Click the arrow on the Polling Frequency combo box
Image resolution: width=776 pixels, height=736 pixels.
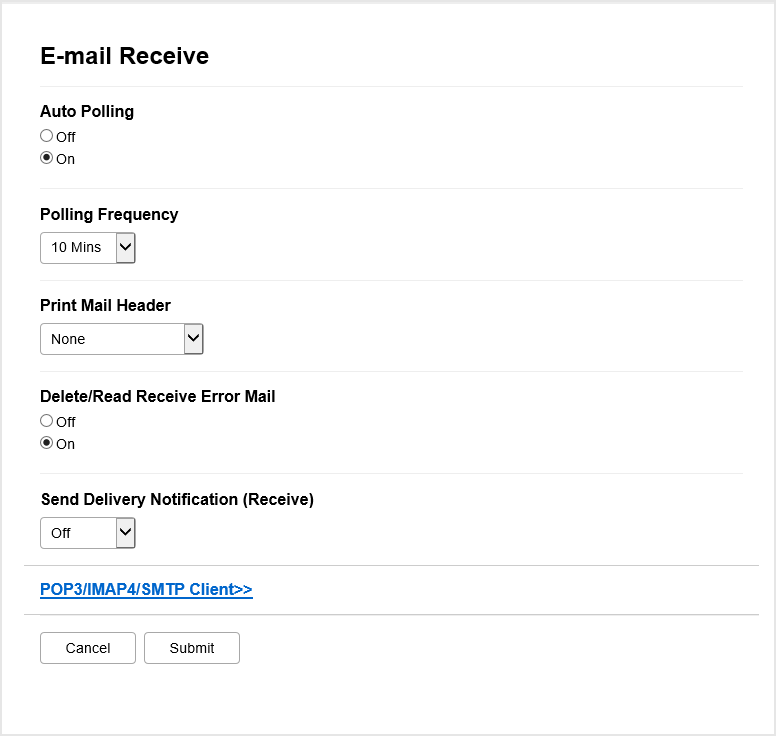[x=125, y=247]
